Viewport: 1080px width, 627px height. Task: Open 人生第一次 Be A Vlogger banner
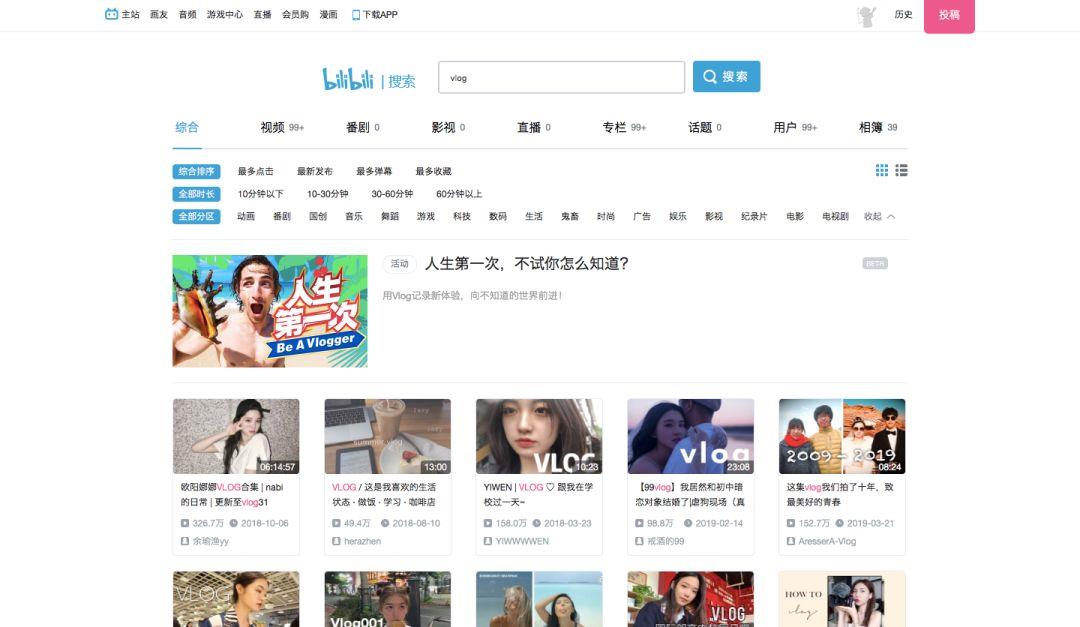(270, 311)
